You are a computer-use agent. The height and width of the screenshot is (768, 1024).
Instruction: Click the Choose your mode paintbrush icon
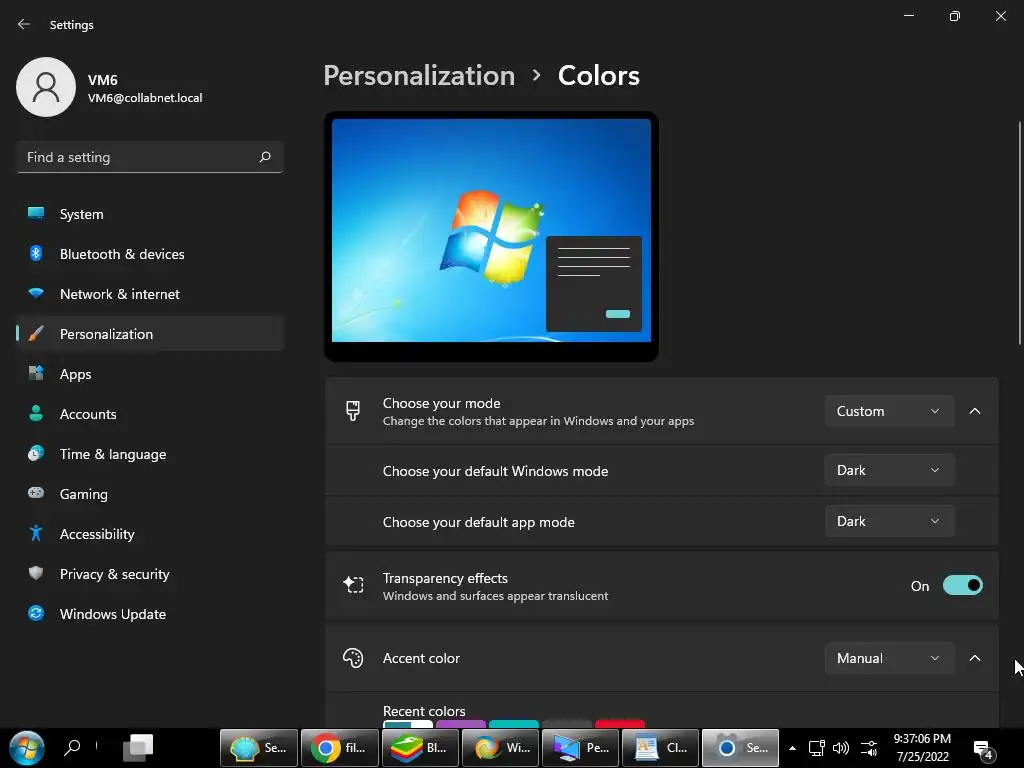[x=353, y=411]
